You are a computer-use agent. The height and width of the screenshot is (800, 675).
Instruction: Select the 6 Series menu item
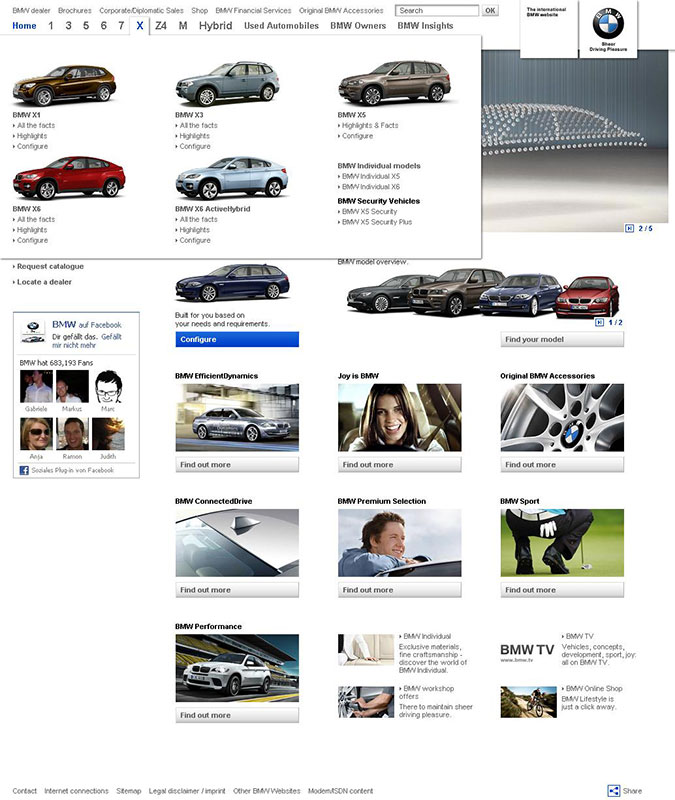(104, 26)
